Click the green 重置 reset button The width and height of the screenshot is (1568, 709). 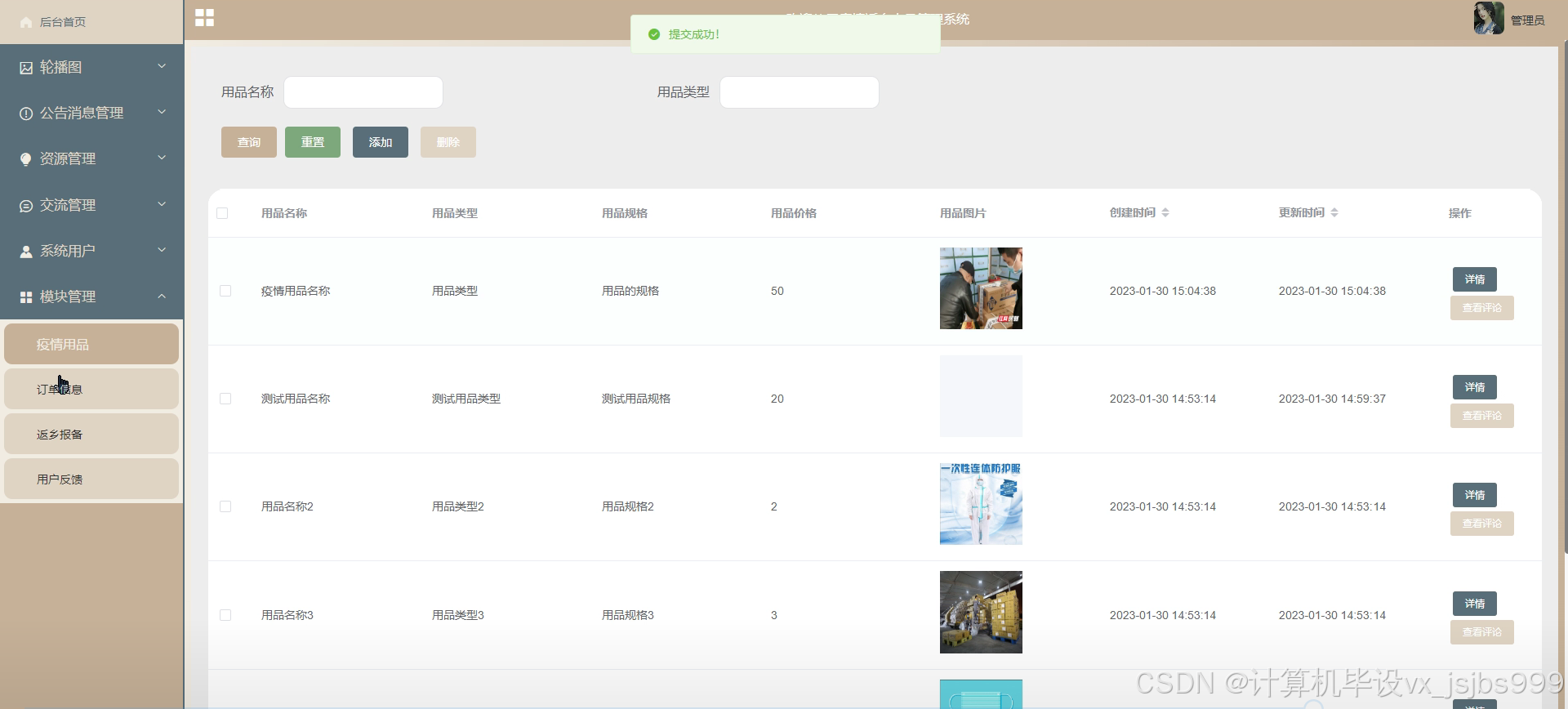[x=313, y=142]
